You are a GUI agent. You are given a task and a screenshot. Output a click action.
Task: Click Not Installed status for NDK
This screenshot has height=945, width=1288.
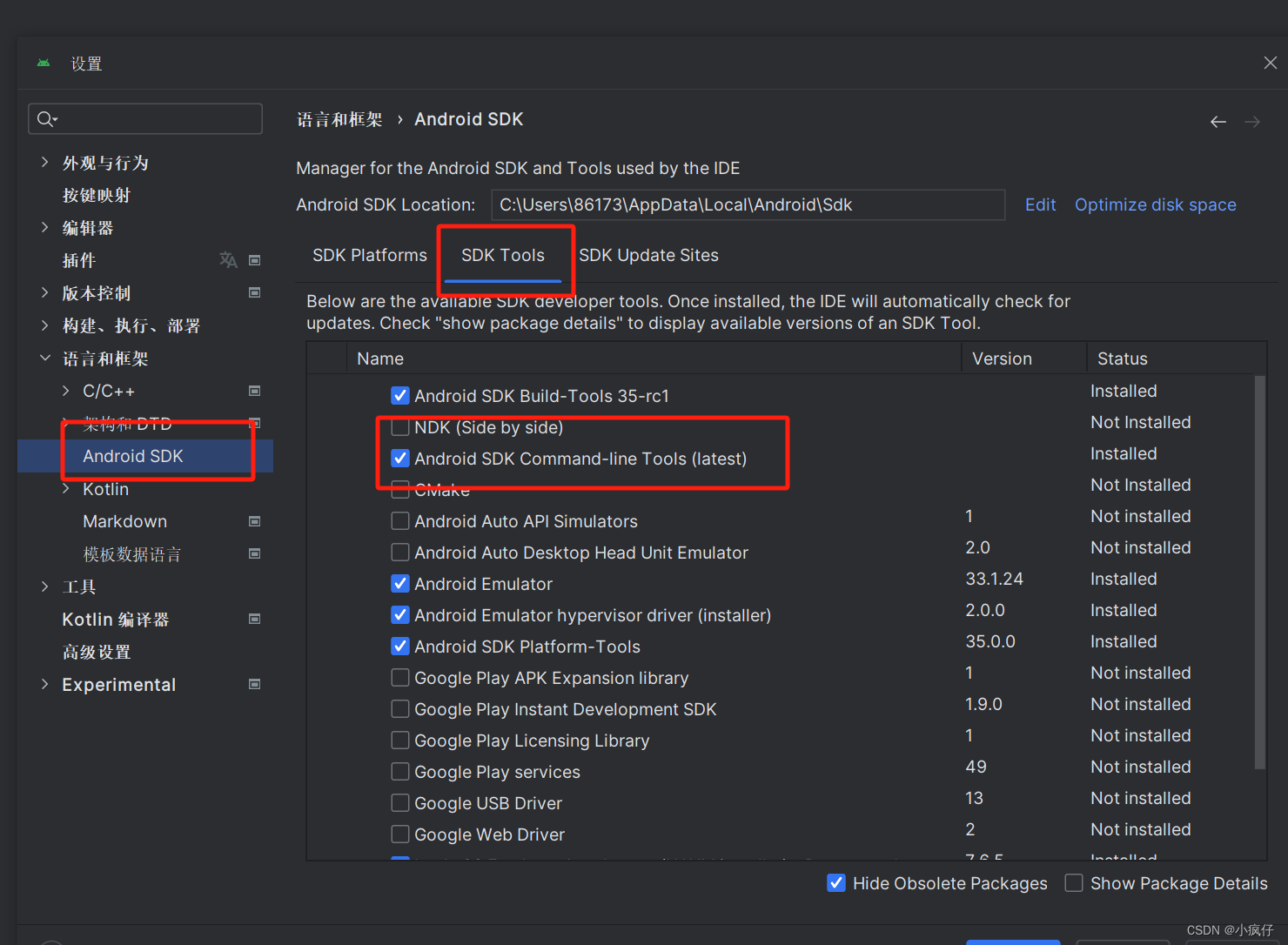pyautogui.click(x=1140, y=422)
